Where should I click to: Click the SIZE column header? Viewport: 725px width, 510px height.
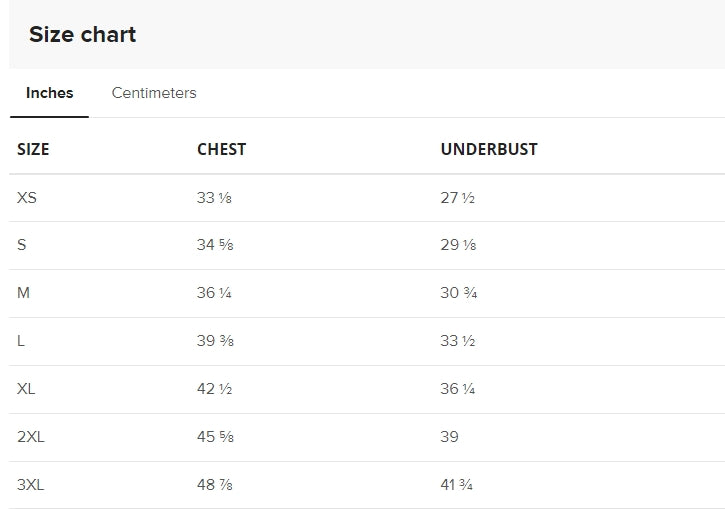[33, 149]
